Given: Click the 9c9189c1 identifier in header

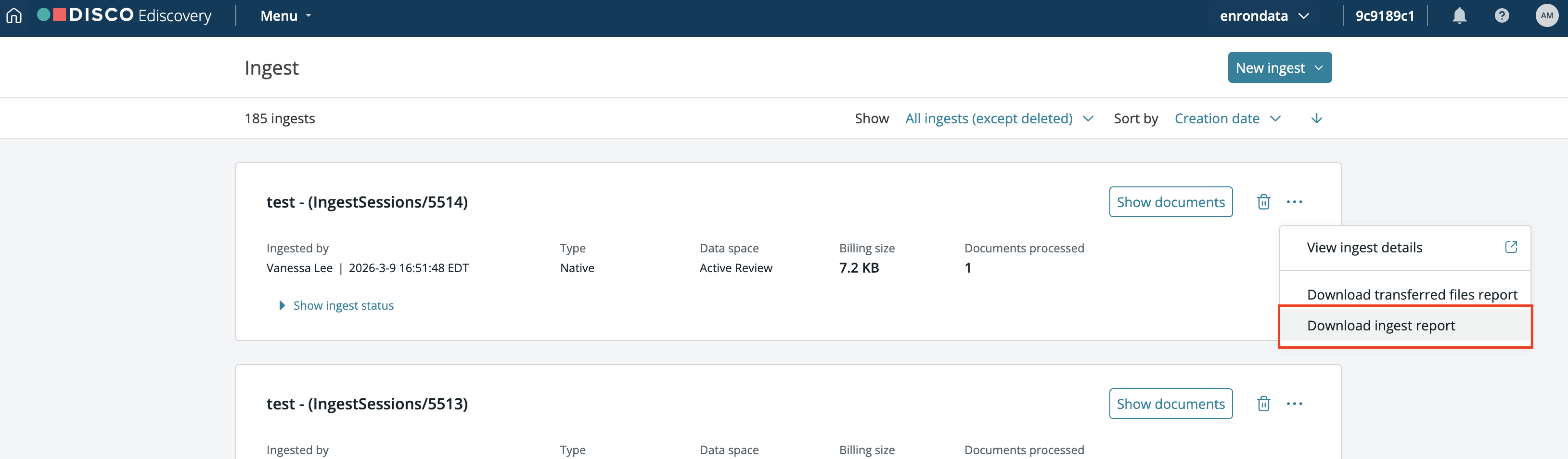Looking at the screenshot, I should pyautogui.click(x=1385, y=16).
